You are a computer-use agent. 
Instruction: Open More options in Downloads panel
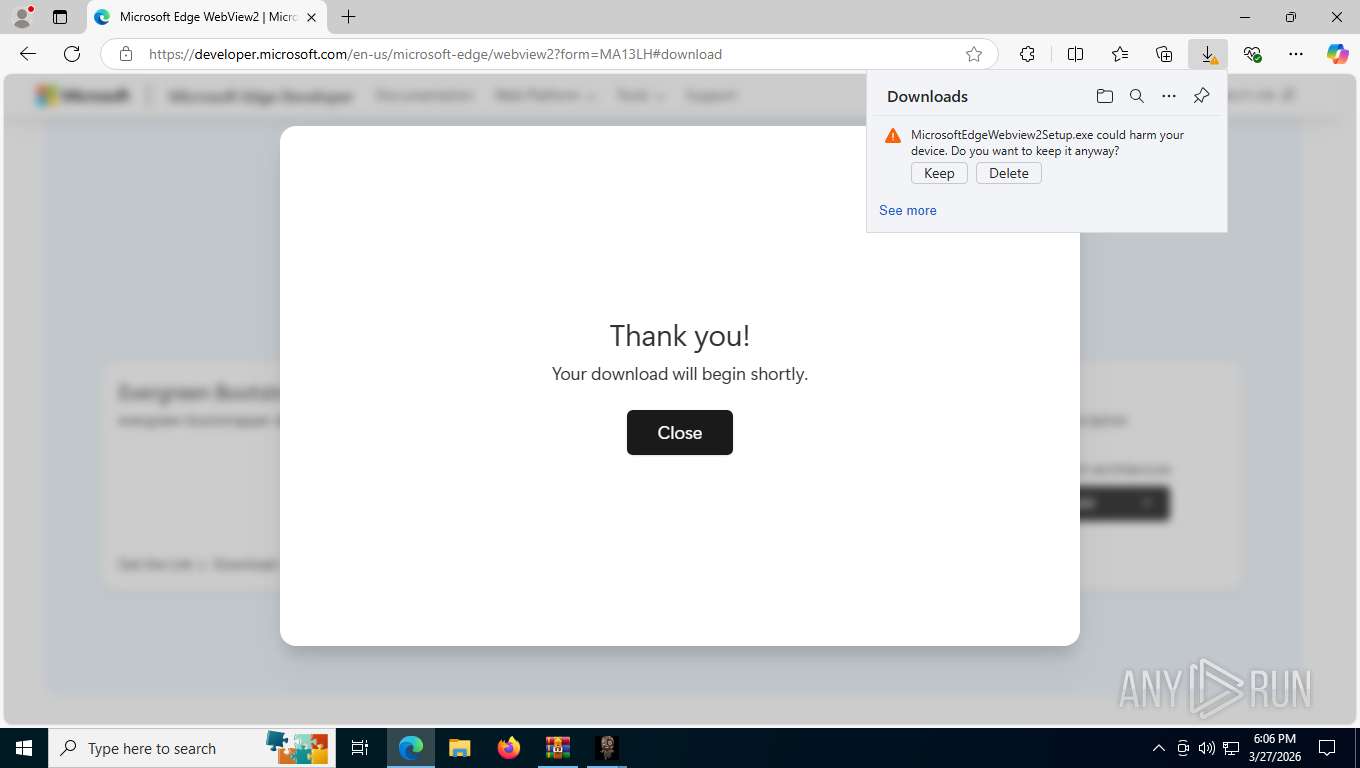(1169, 96)
